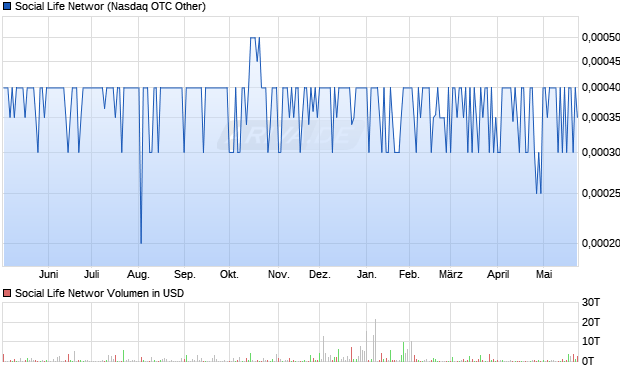The height and width of the screenshot is (371, 620).
Task: Click the 0,00025 price axis label
Action: pyautogui.click(x=601, y=193)
